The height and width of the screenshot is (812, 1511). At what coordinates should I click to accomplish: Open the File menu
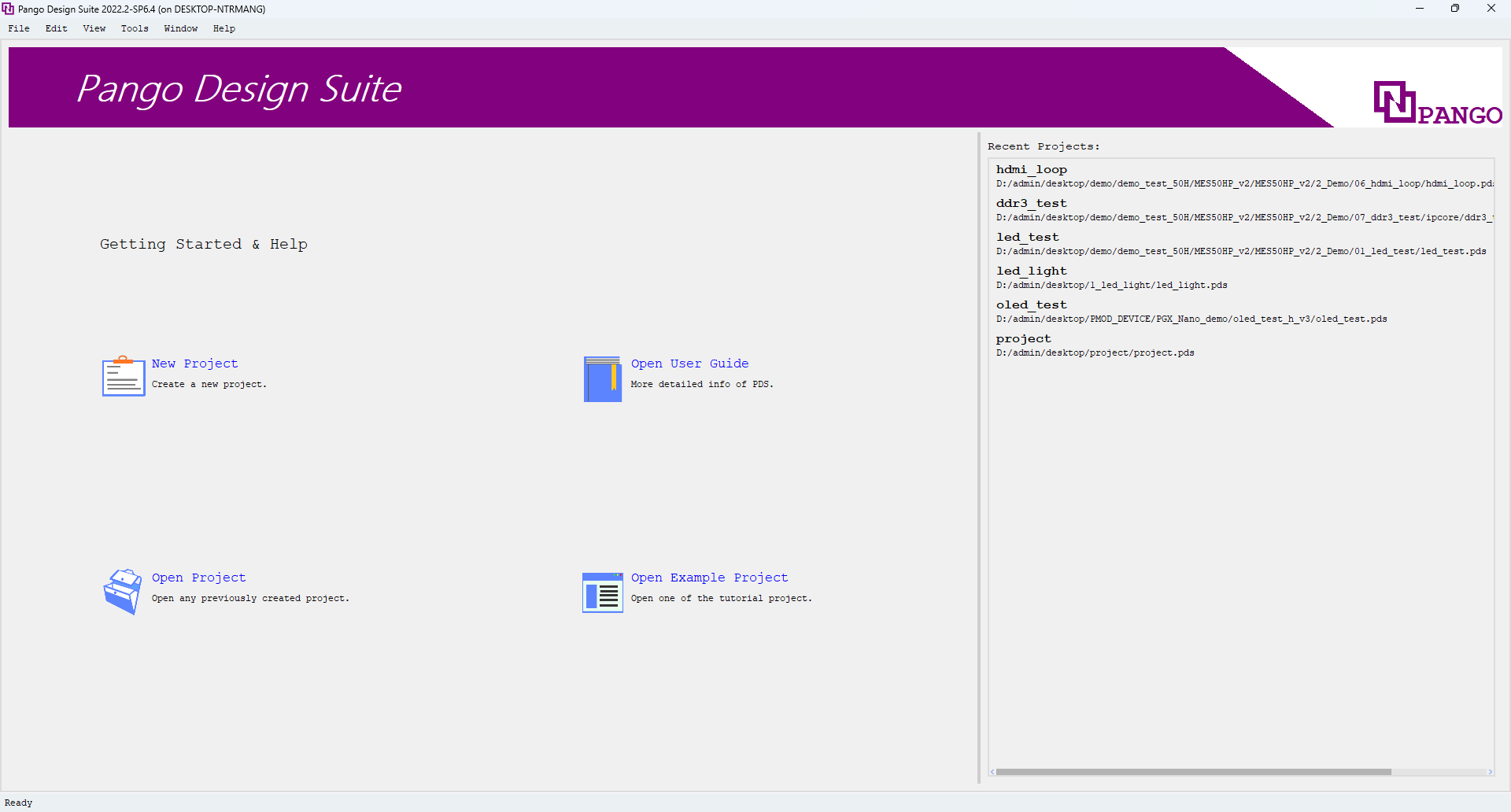point(18,28)
